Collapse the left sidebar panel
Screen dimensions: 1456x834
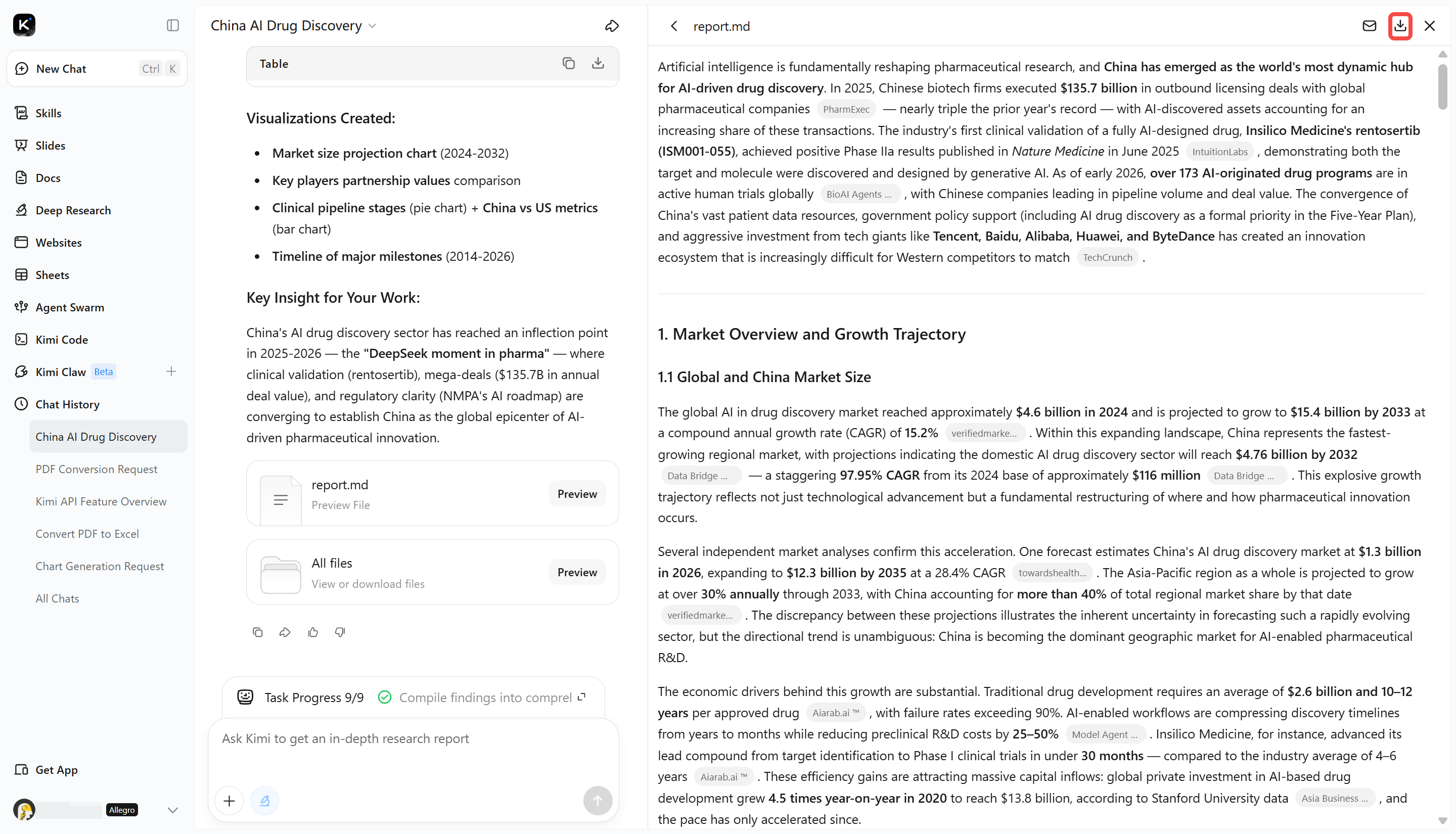pos(172,25)
